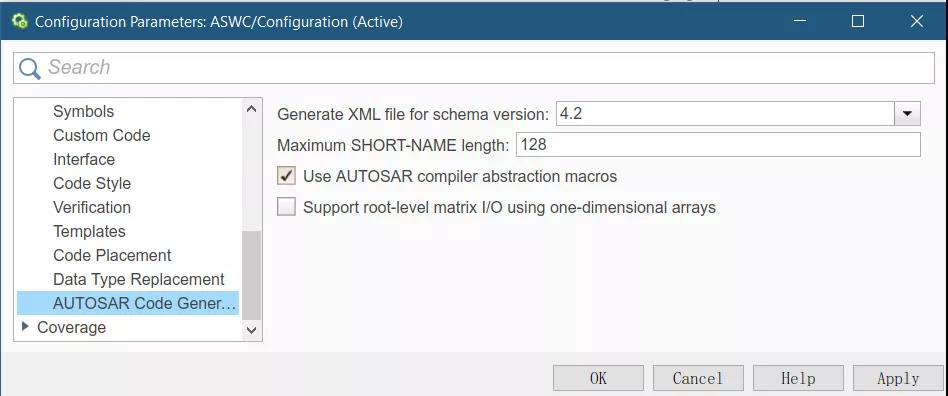Click the category tree scrollbar thumb

[x=252, y=275]
